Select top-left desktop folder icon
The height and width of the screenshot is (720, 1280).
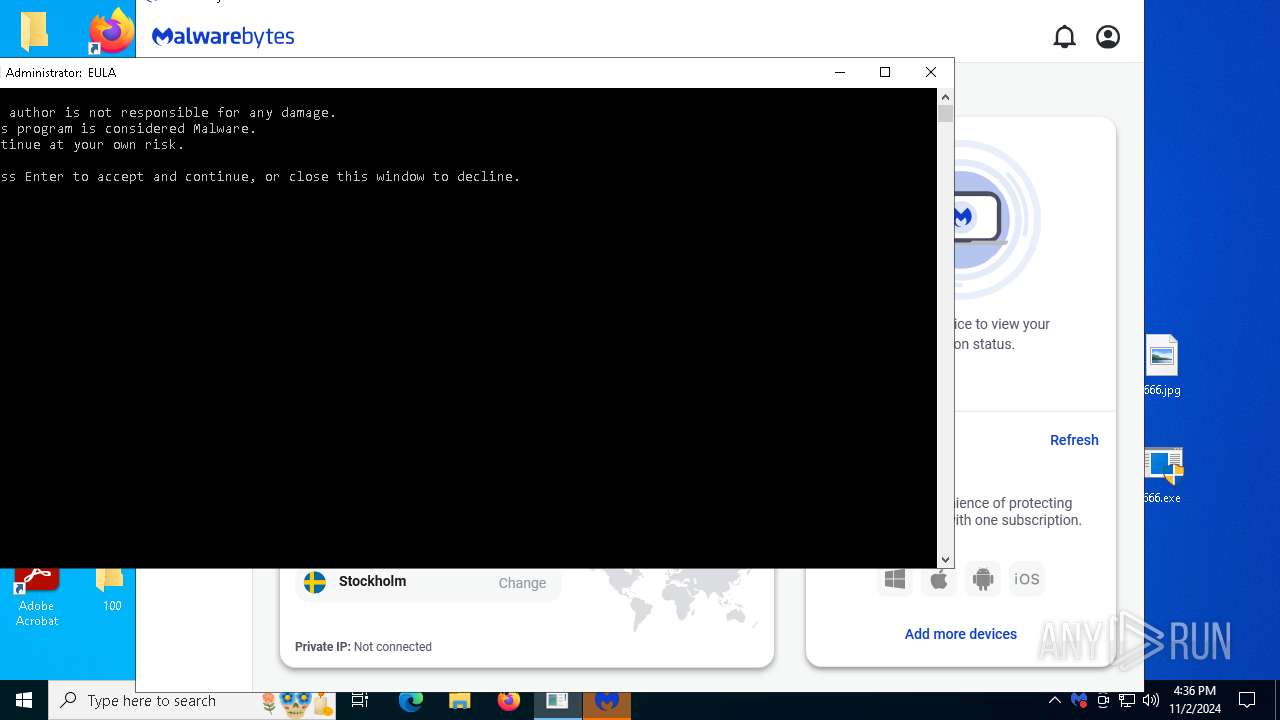35,30
